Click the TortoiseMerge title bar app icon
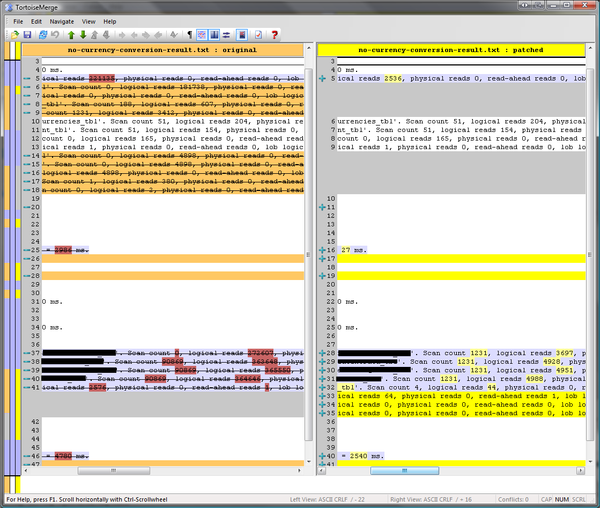Viewport: 600px width, 508px height. (x=9, y=7)
